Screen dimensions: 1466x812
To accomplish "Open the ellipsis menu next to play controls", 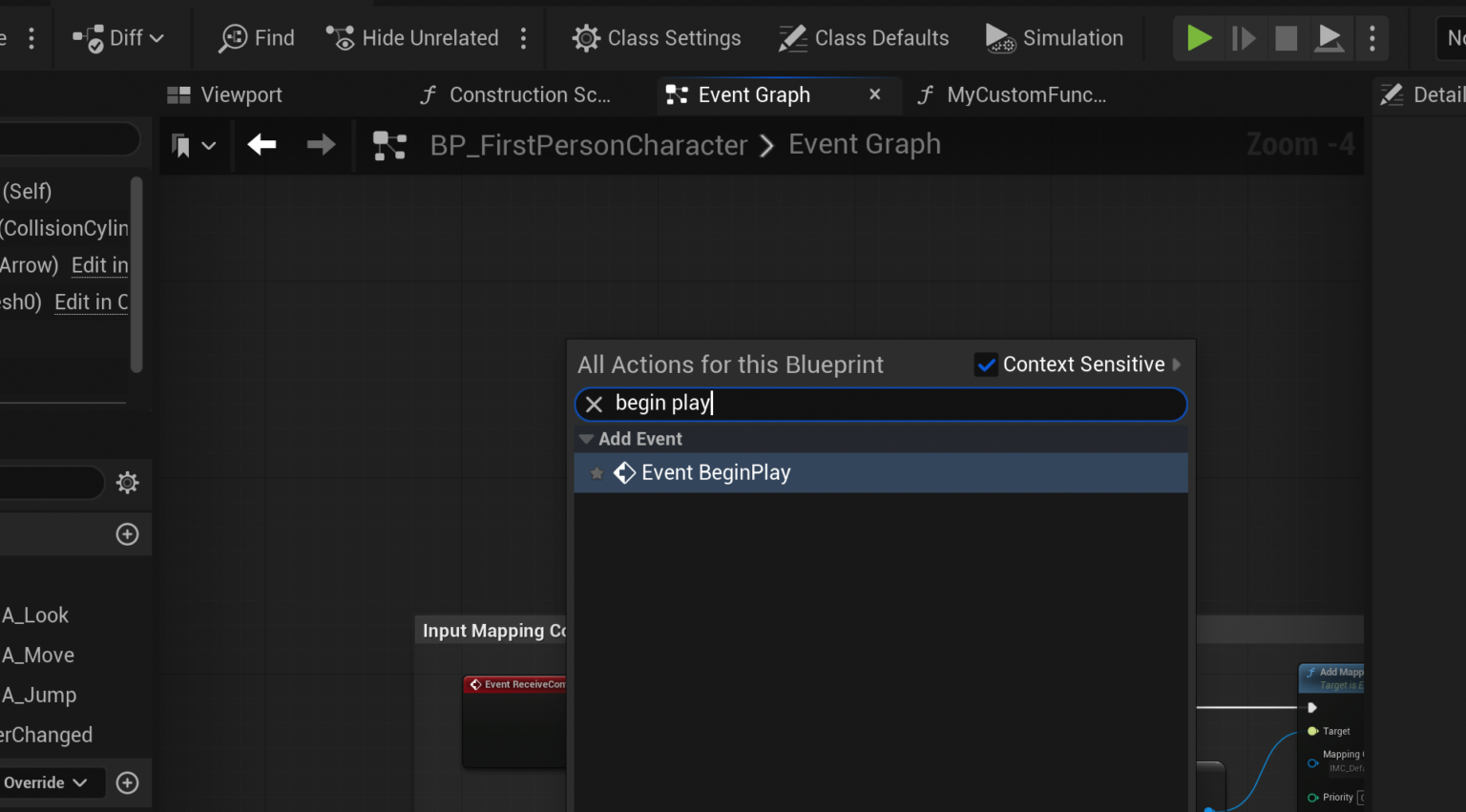I will tap(1372, 38).
